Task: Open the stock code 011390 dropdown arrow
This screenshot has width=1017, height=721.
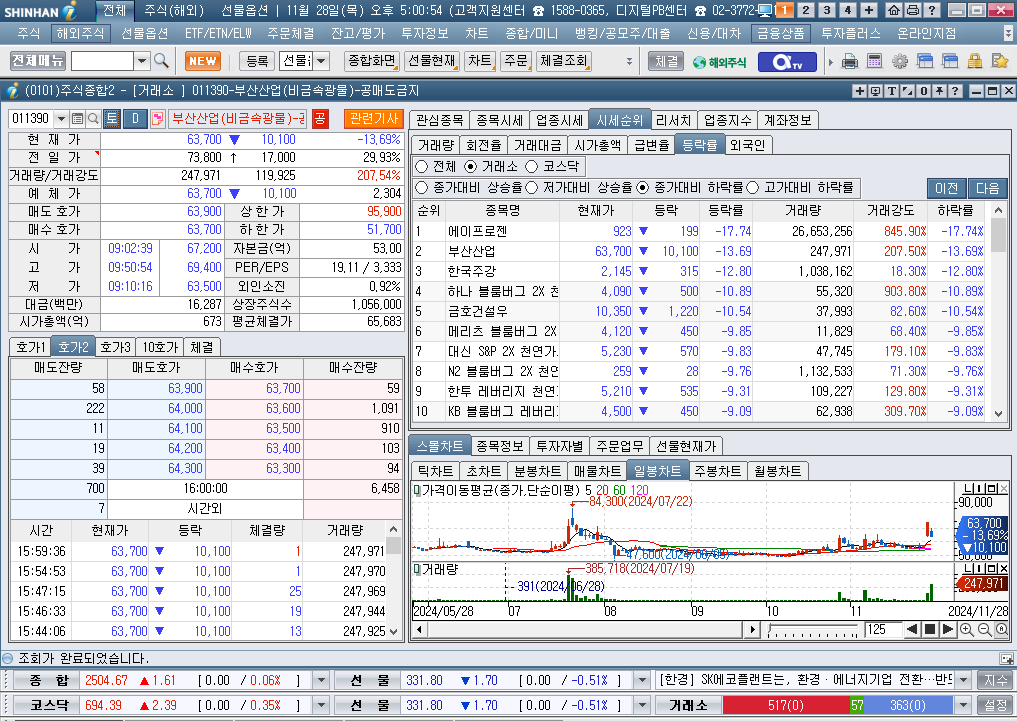Action: pos(61,119)
